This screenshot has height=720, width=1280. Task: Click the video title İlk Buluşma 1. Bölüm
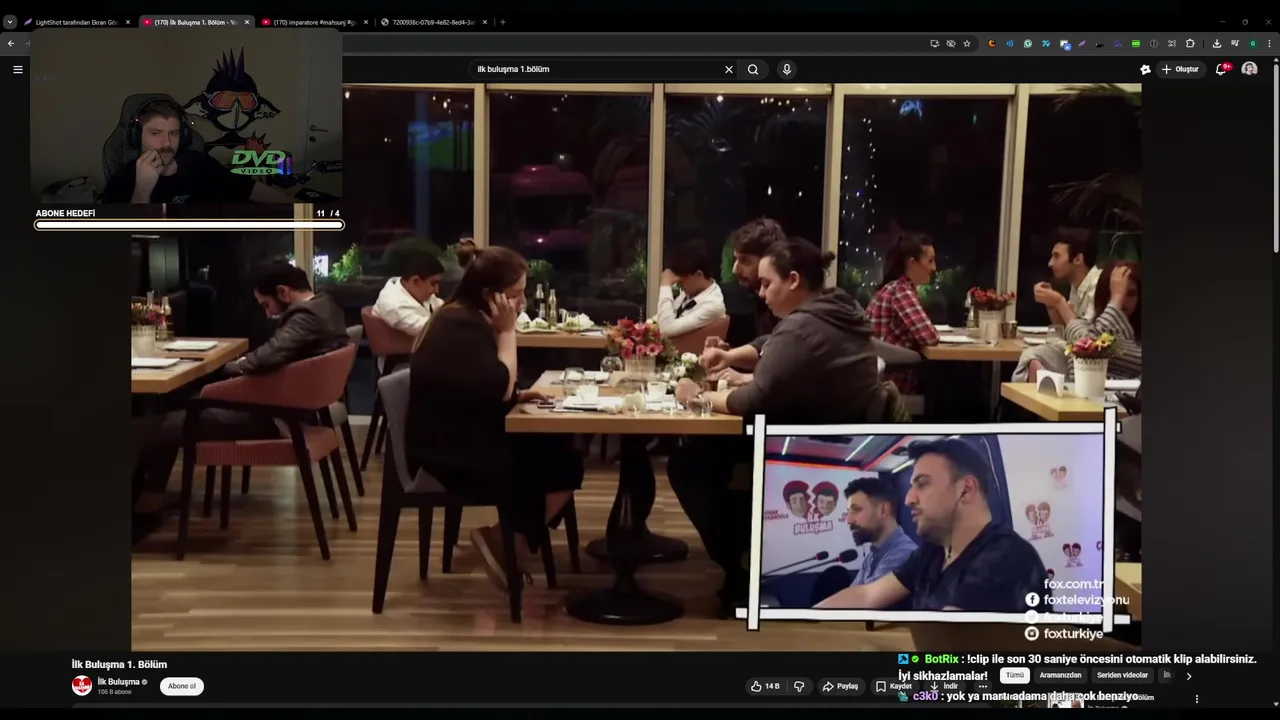[119, 664]
